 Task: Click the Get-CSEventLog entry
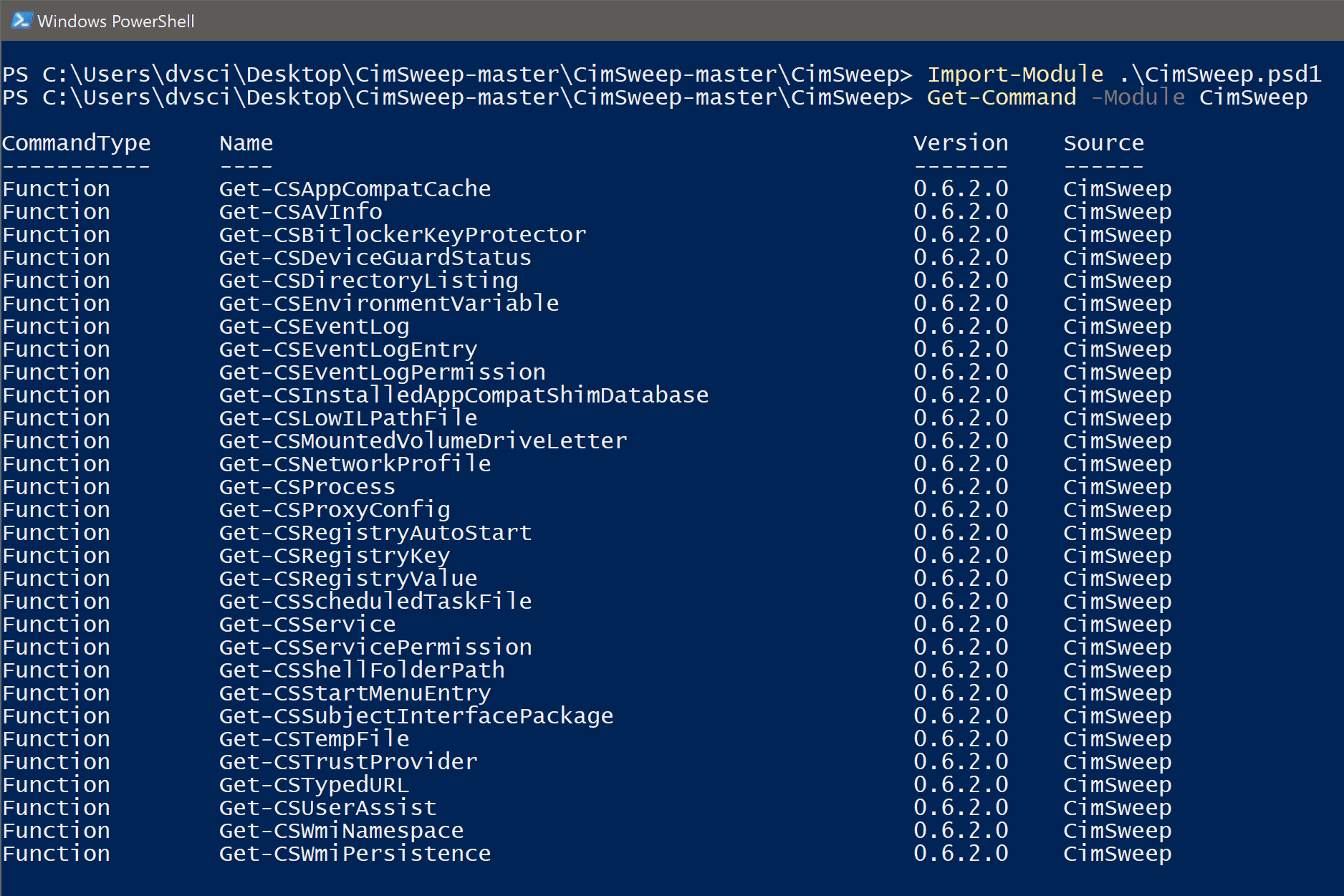(x=314, y=327)
